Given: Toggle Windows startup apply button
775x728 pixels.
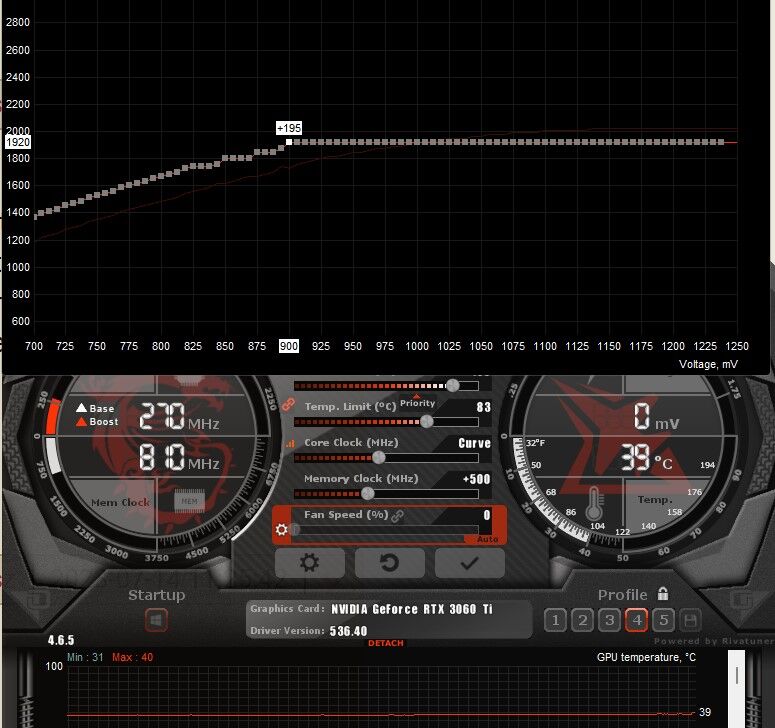Looking at the screenshot, I should pos(156,620).
